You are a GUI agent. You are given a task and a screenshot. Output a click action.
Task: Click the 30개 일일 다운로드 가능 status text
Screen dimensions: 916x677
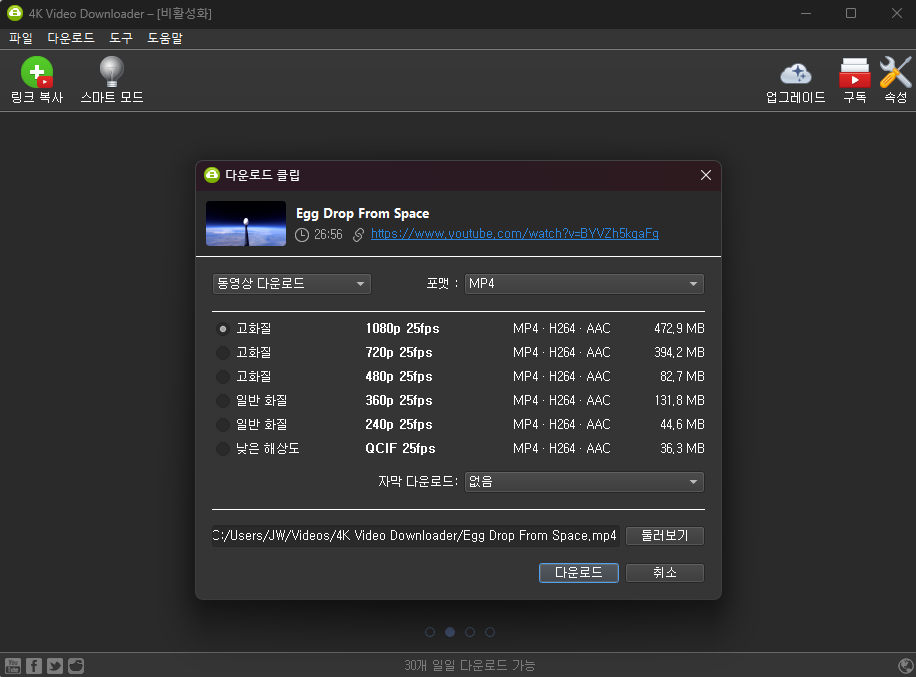click(470, 665)
